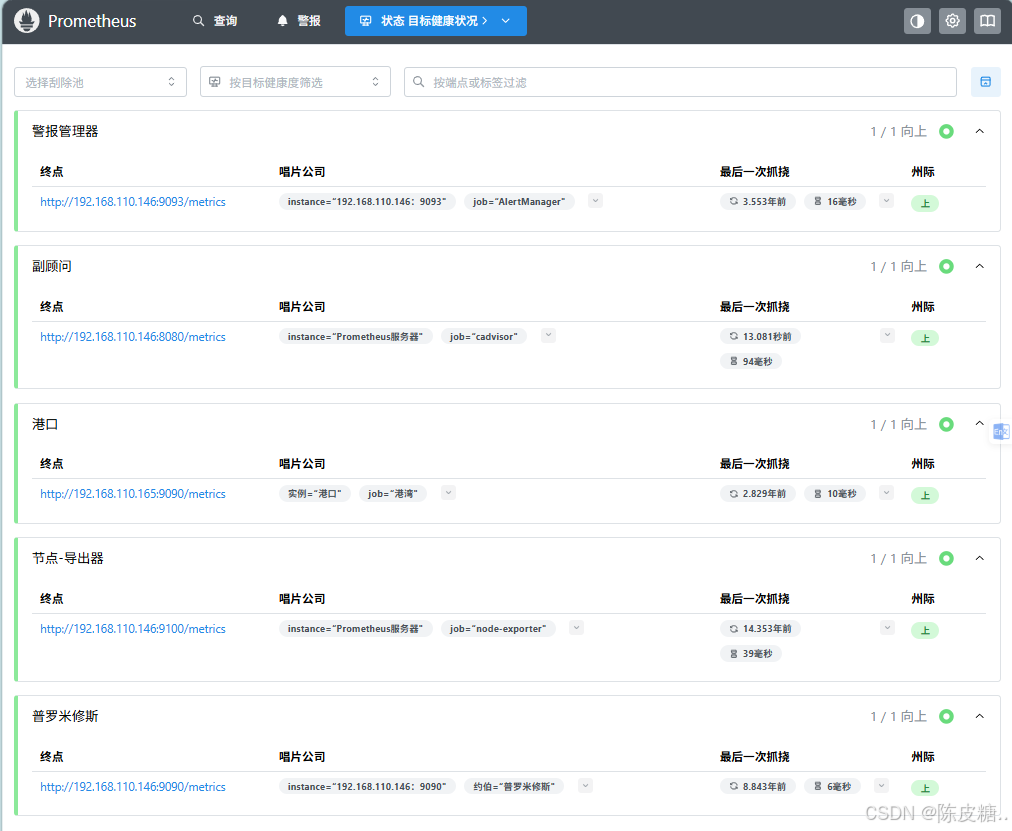Open link http://192.168.110.146:9093/metrics
Screen dimensions: 1012x831
point(133,202)
